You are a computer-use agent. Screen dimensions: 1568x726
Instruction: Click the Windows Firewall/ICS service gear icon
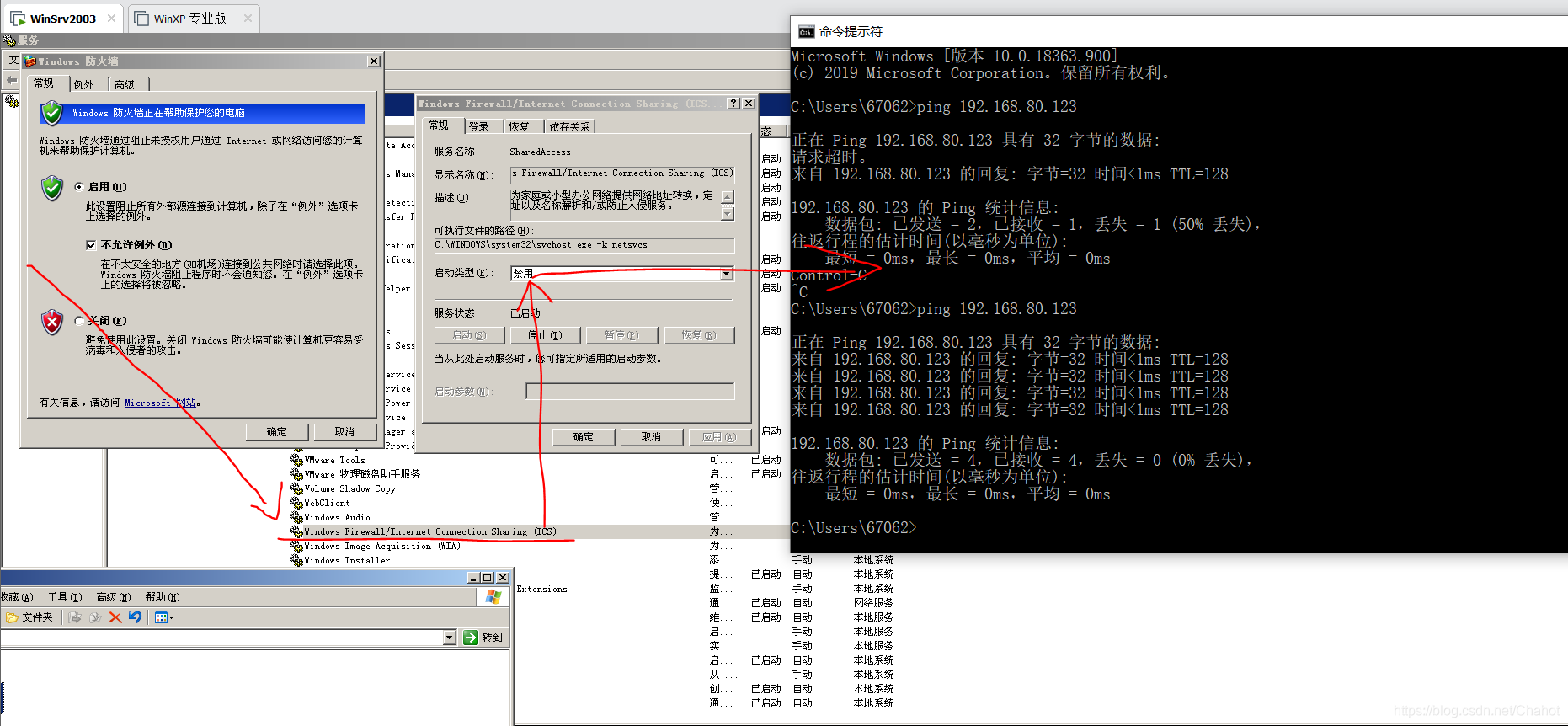[296, 531]
